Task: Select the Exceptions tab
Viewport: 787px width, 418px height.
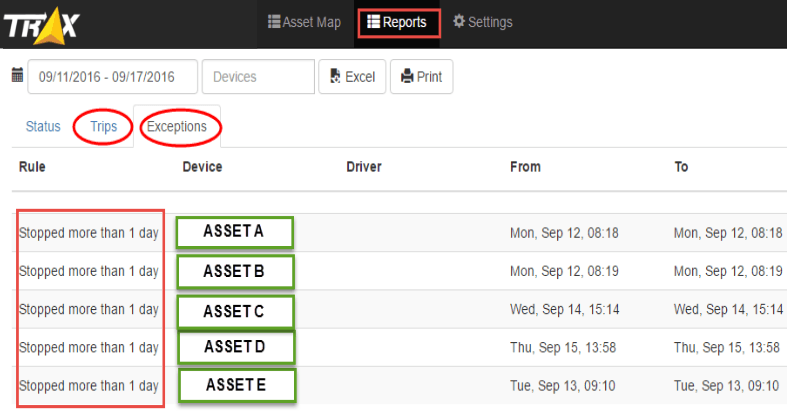Action: pos(177,126)
